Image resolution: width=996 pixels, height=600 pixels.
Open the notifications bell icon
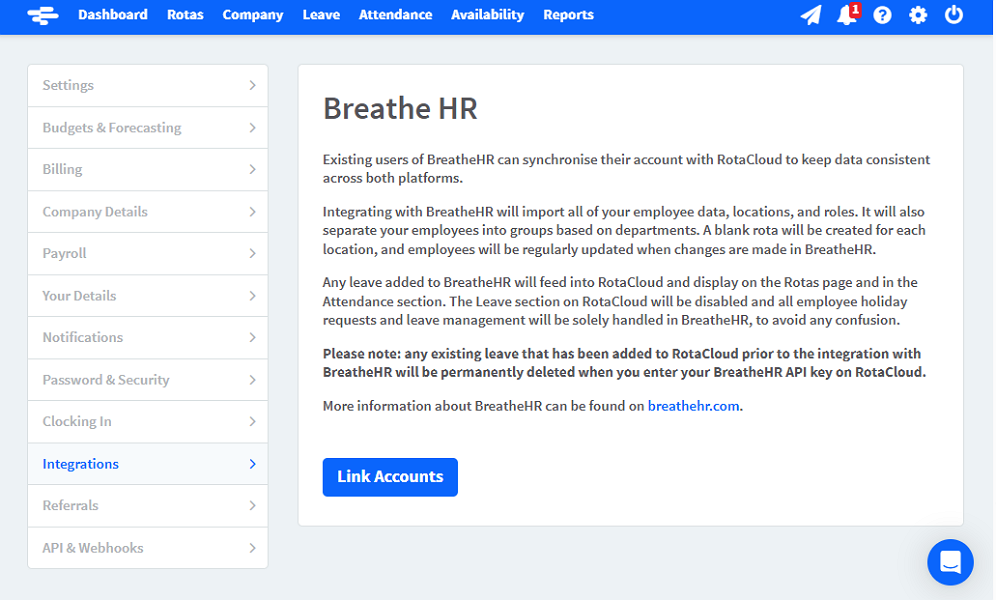click(846, 15)
